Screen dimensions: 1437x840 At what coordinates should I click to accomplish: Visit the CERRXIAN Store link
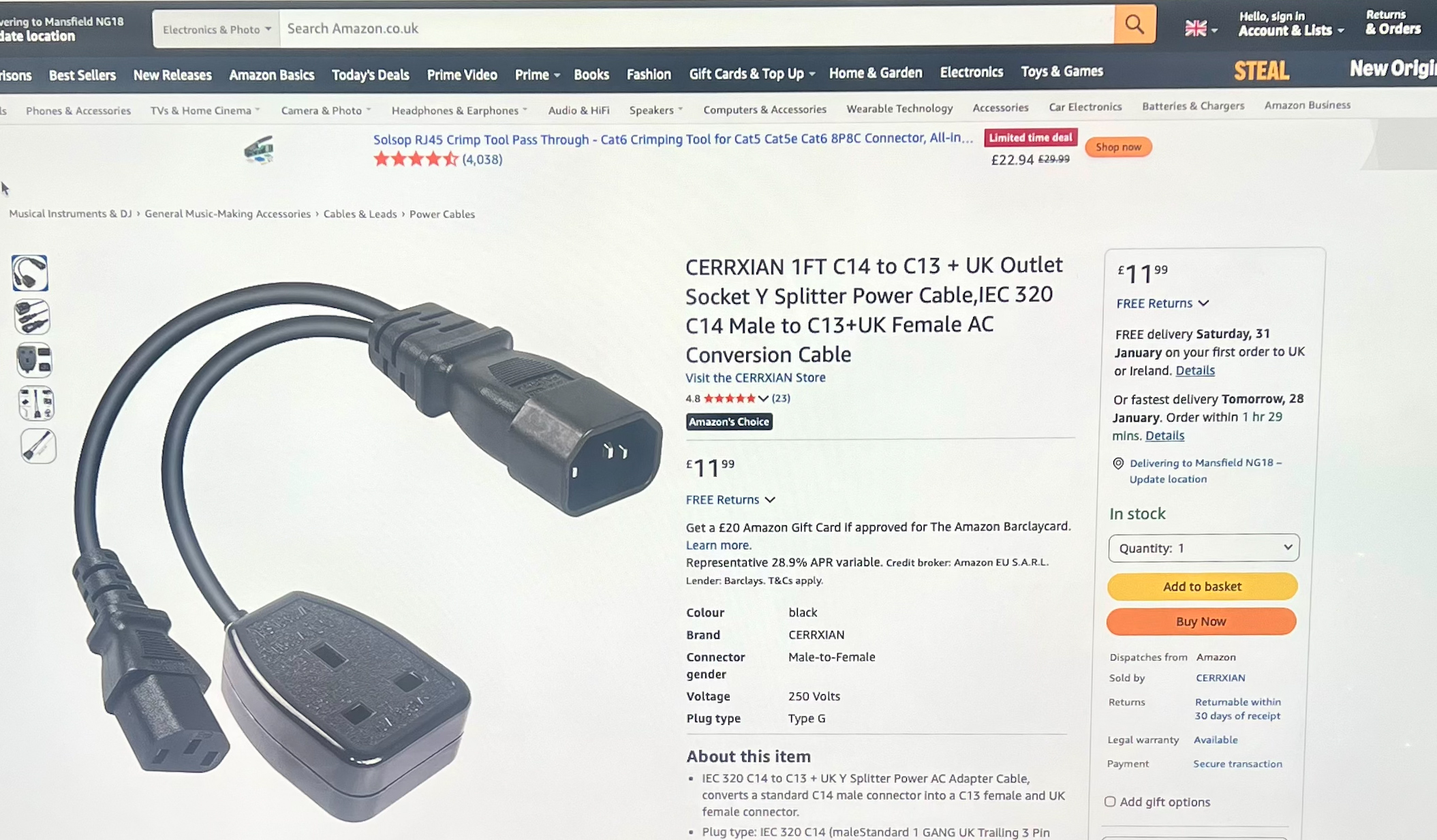[755, 377]
